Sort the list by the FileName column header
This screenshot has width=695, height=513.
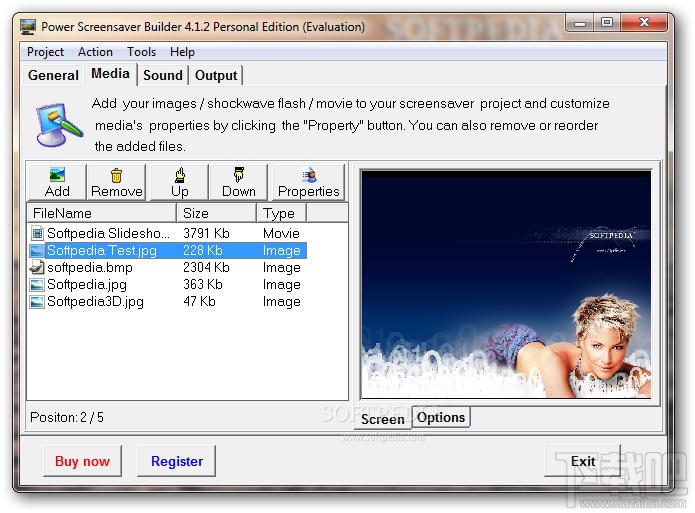pos(102,213)
